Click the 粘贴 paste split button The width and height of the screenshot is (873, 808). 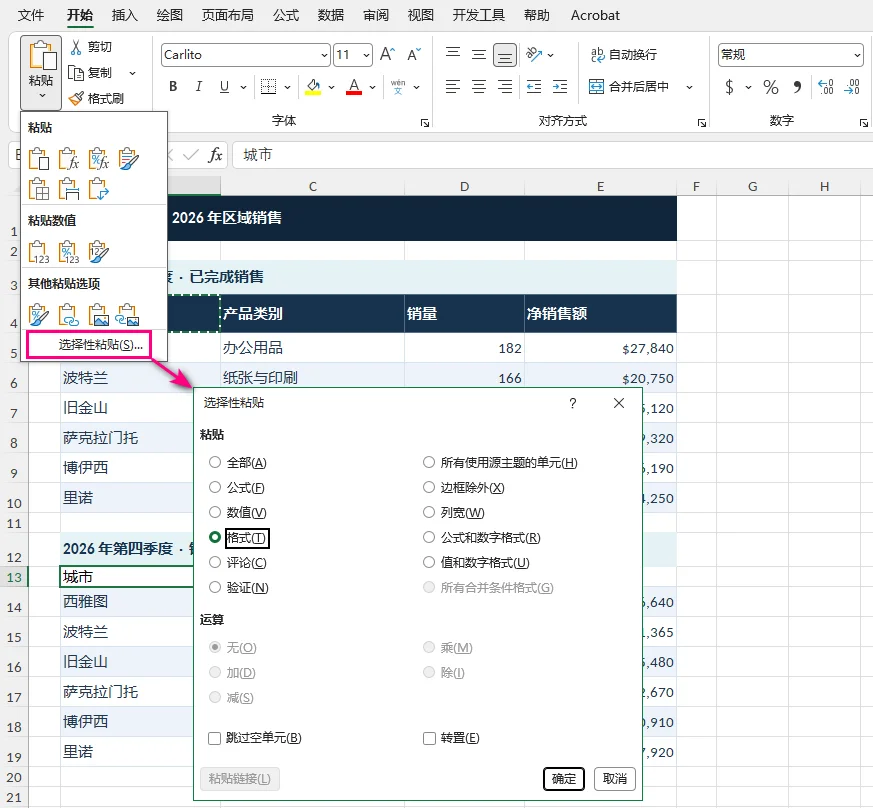[x=41, y=72]
